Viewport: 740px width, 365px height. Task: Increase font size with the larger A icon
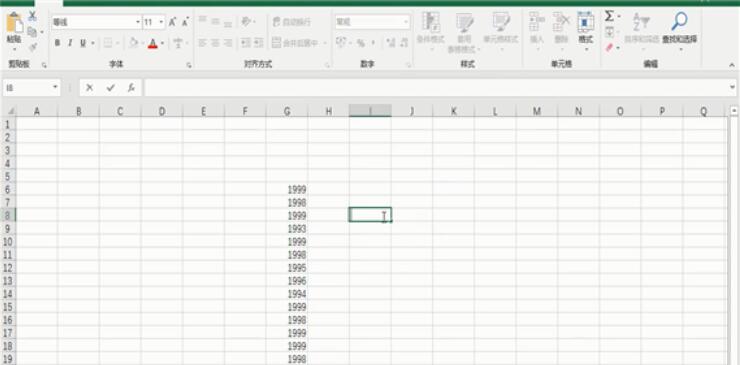pyautogui.click(x=173, y=22)
